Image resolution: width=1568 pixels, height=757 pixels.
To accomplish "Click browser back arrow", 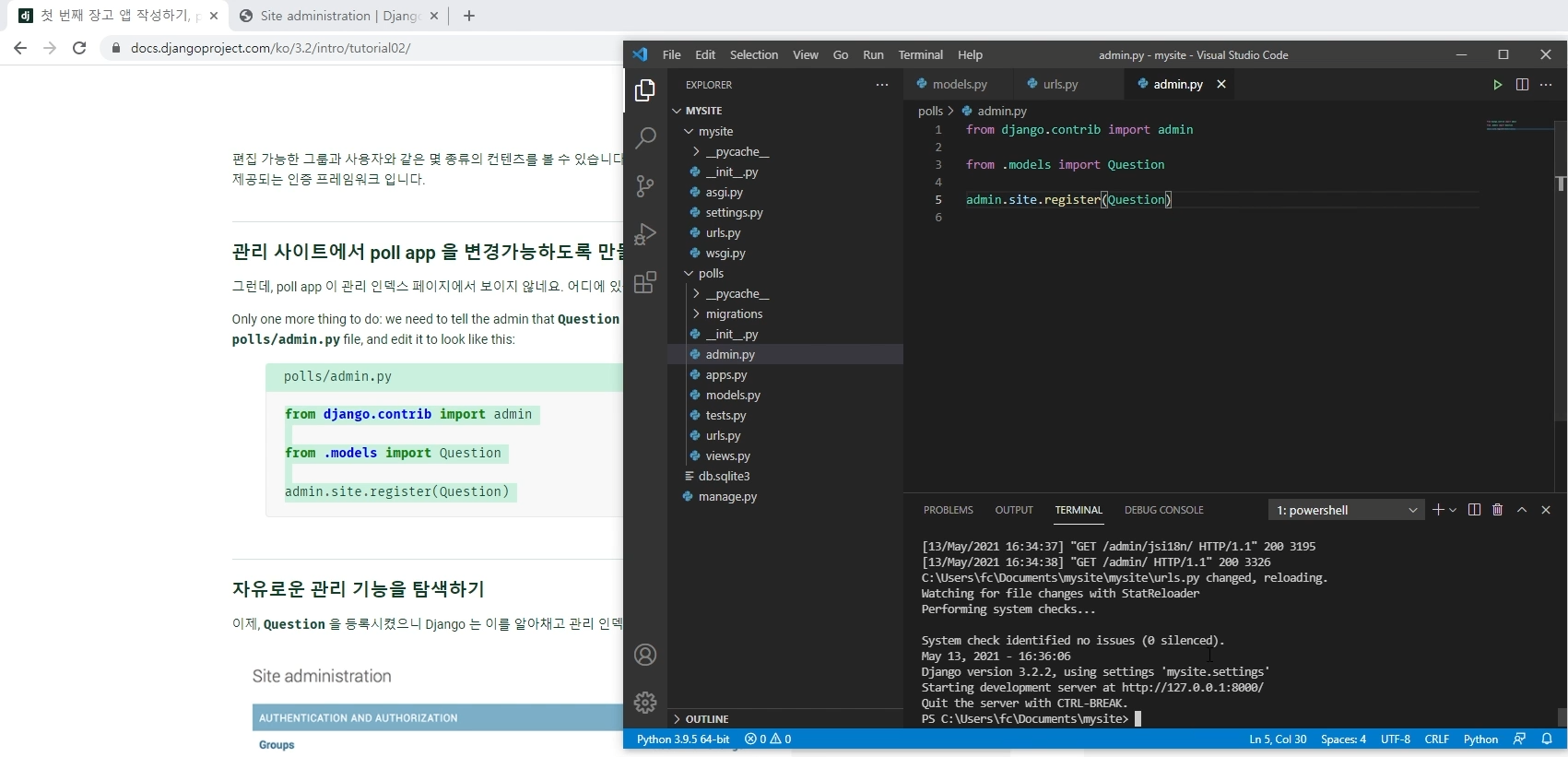I will [x=20, y=48].
